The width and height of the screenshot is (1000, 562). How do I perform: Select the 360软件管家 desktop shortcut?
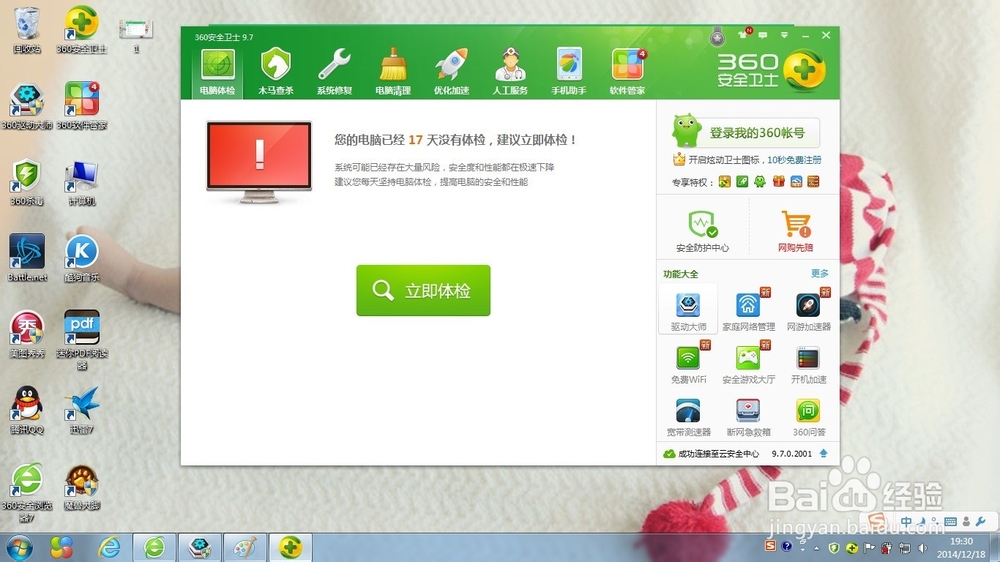[x=82, y=106]
